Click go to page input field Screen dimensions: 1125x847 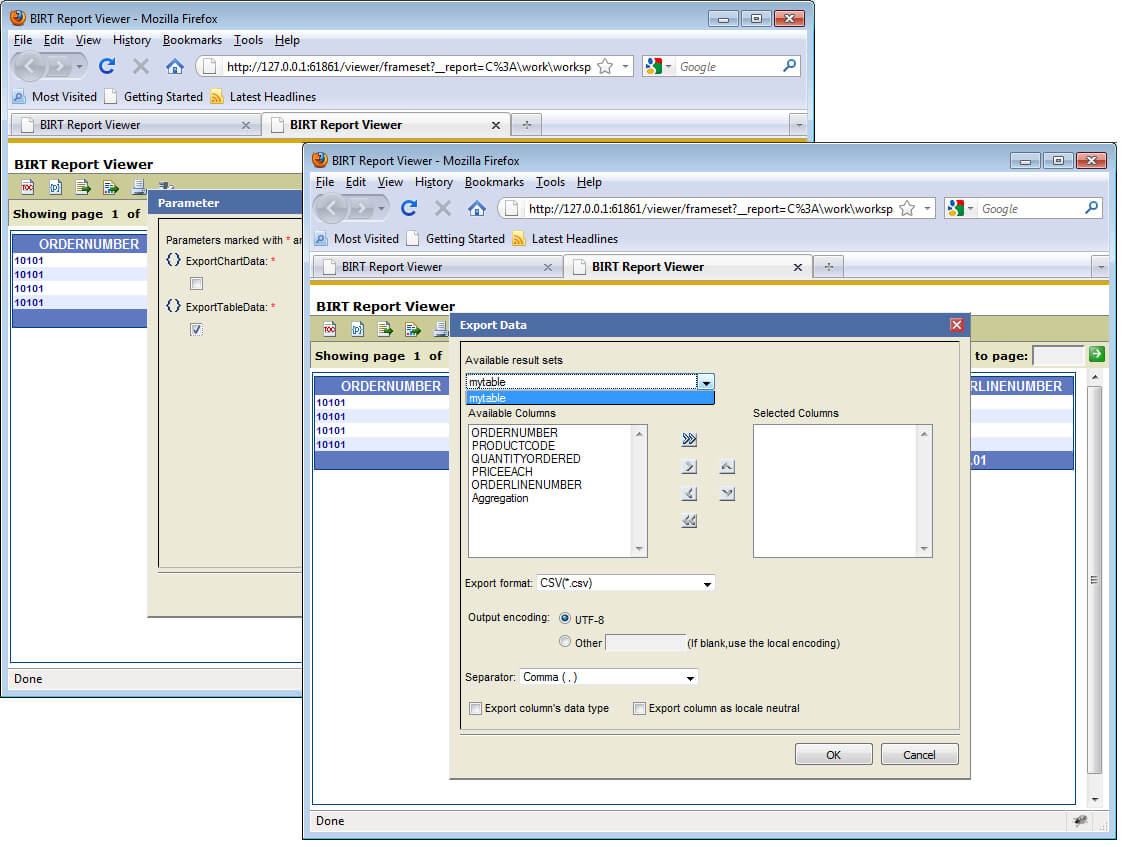tap(1058, 354)
